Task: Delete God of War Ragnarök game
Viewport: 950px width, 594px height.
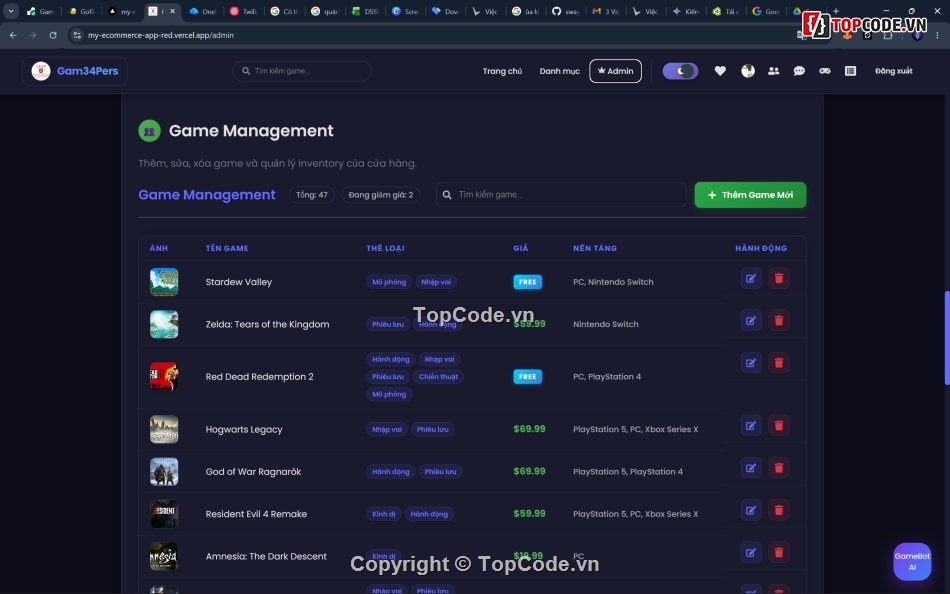Action: (x=779, y=468)
